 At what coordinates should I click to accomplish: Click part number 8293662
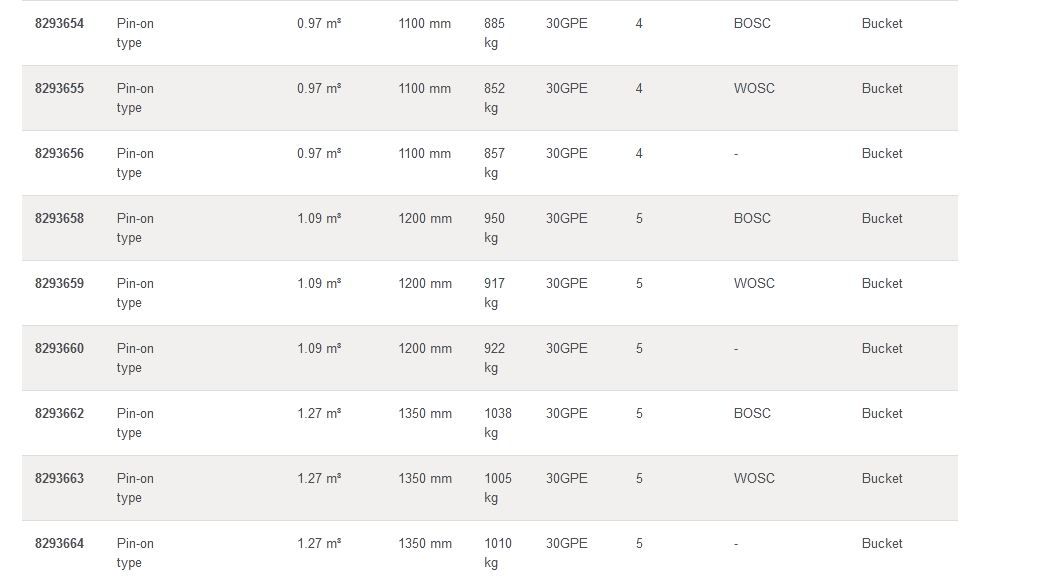click(59, 413)
